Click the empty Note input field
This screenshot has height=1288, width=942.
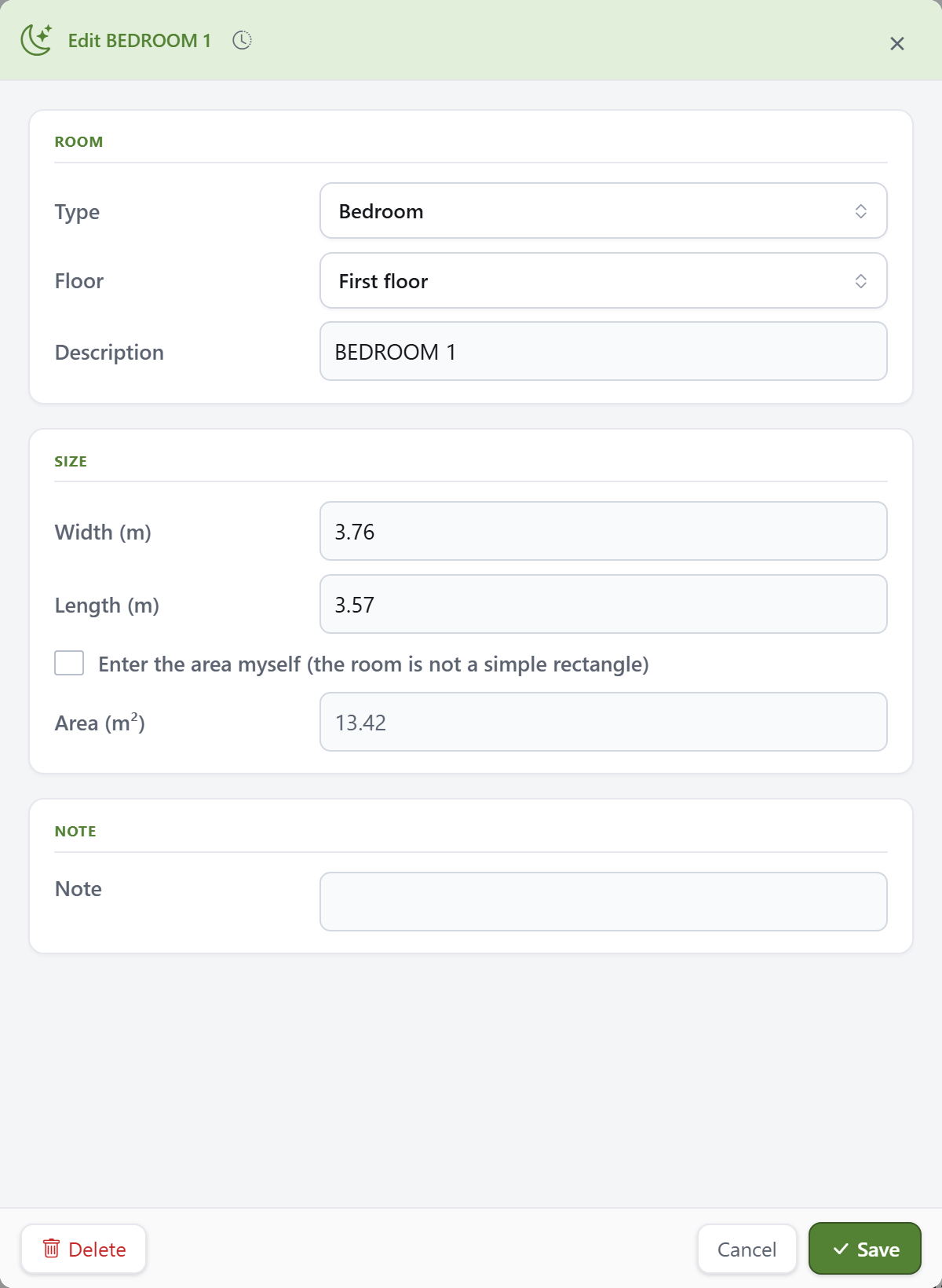pyautogui.click(x=604, y=902)
